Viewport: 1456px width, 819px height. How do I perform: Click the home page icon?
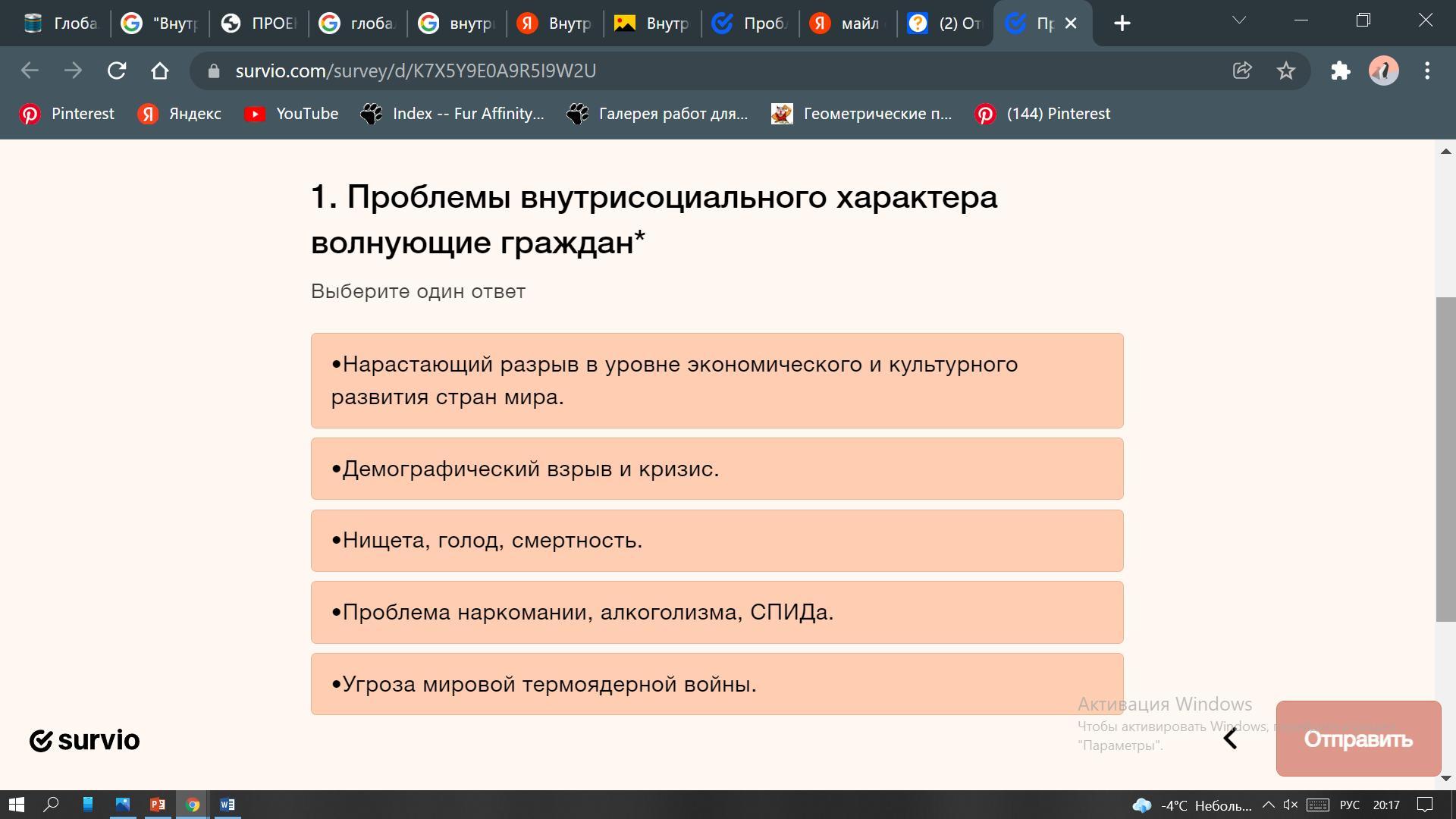(x=159, y=71)
